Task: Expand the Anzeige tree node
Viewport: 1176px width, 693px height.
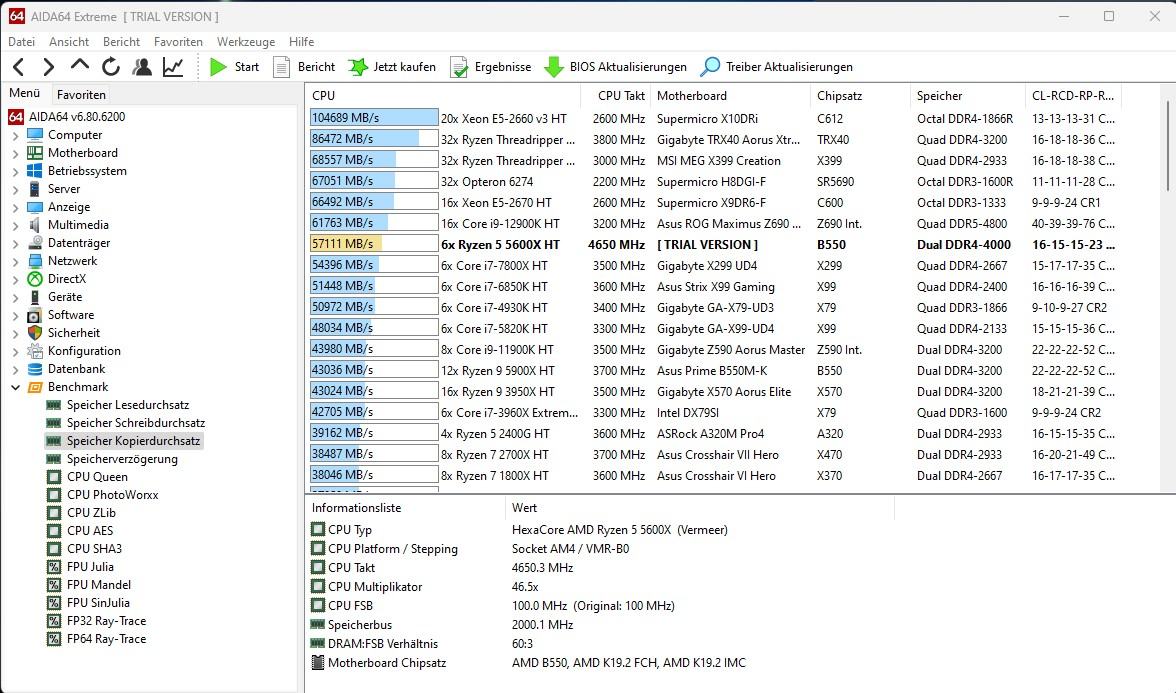Action: (x=16, y=207)
